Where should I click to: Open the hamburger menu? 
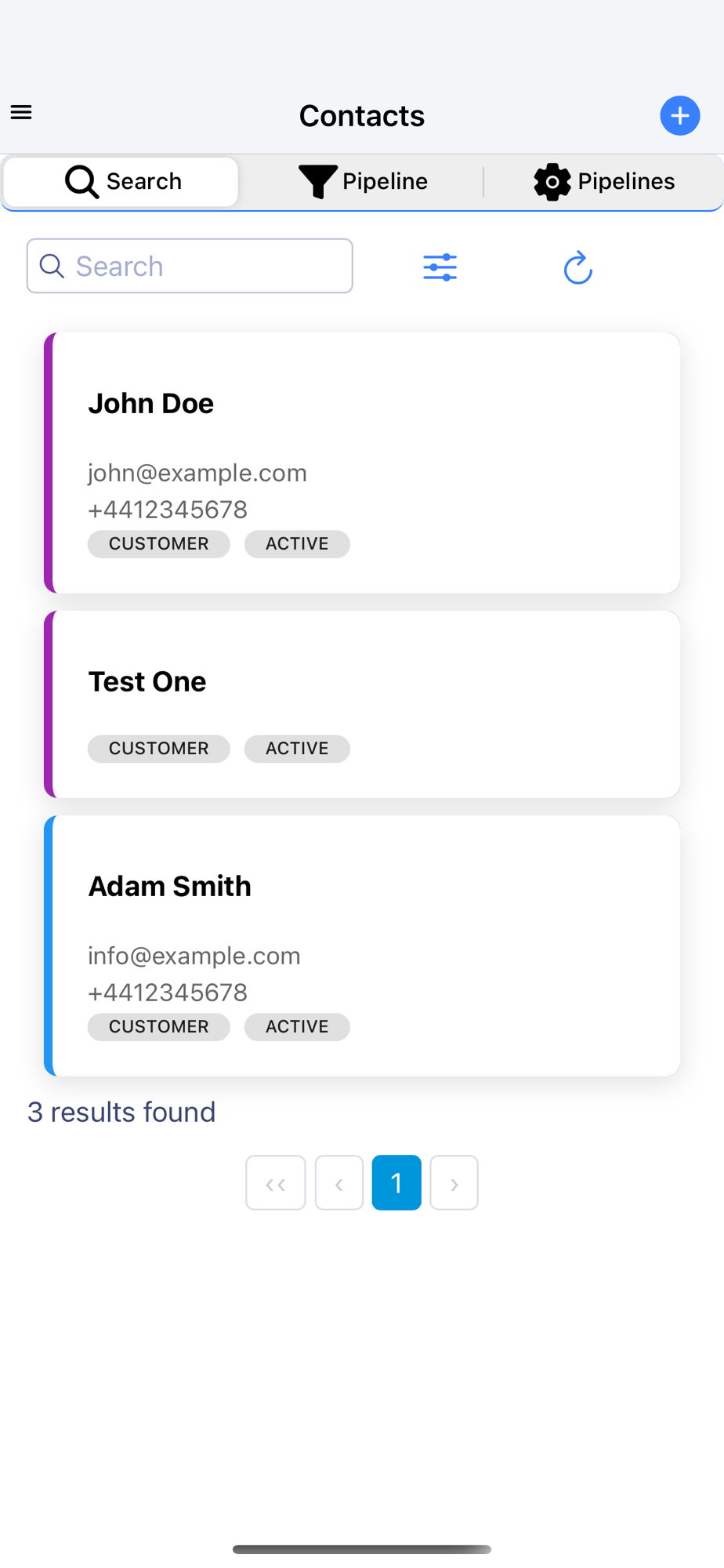click(x=21, y=113)
